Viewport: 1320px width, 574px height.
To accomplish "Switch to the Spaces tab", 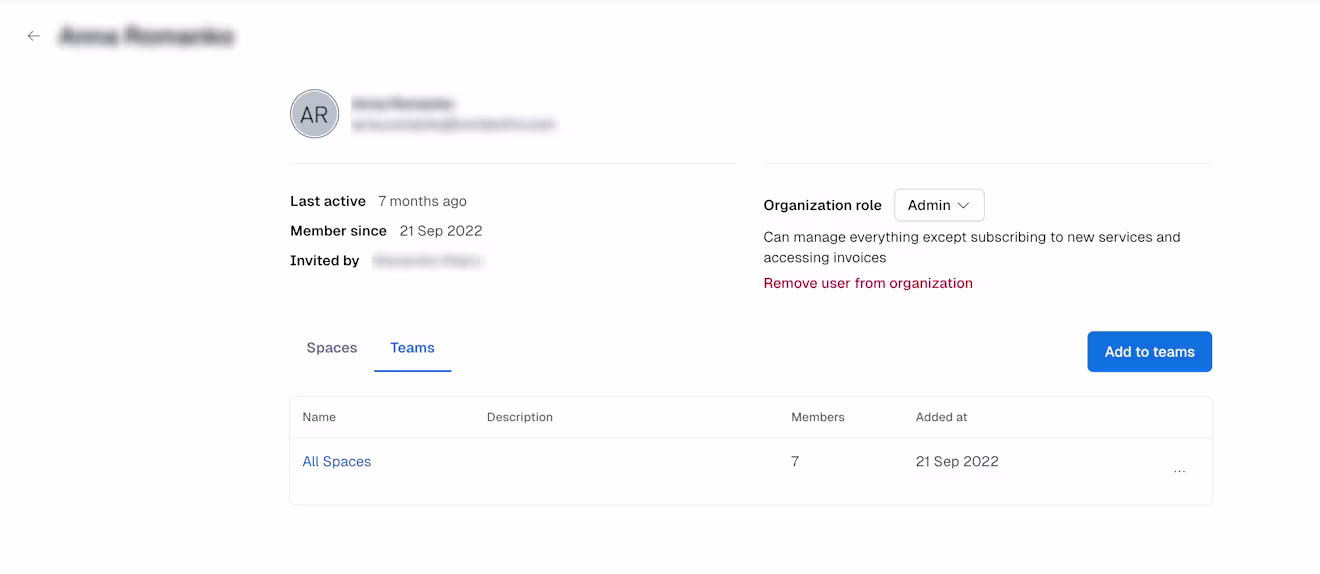I will [332, 348].
